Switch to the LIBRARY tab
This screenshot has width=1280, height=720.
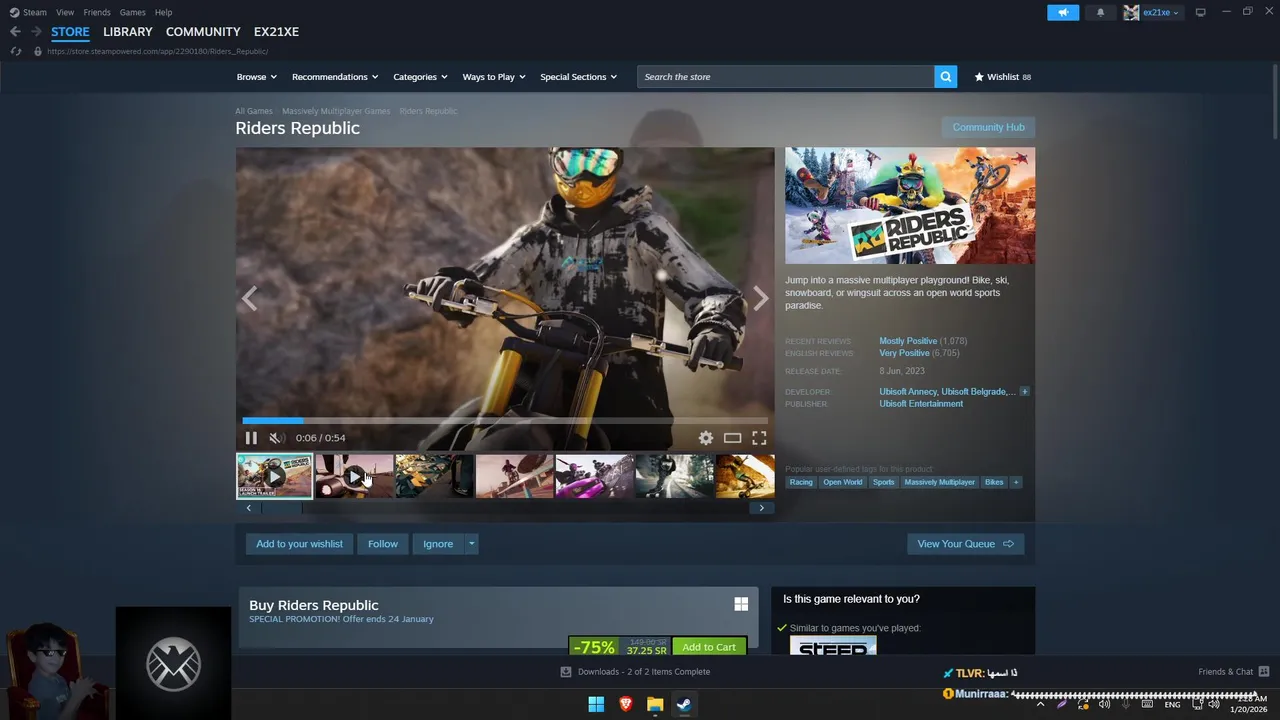(x=128, y=32)
